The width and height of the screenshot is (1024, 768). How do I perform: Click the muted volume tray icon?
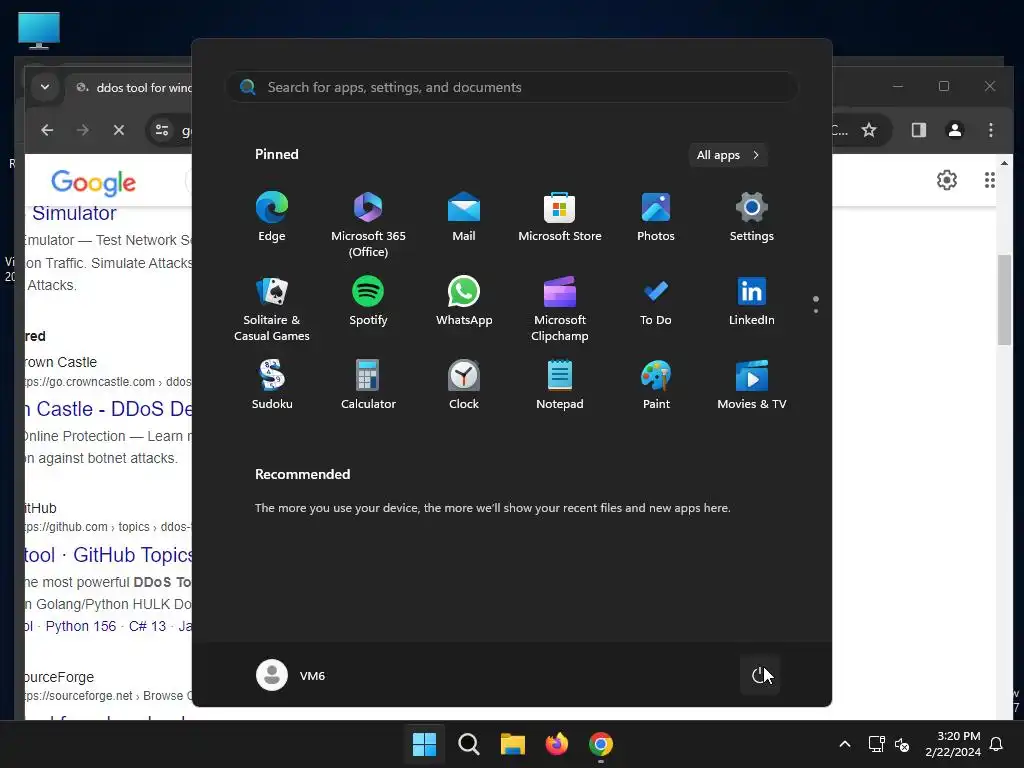pyautogui.click(x=902, y=744)
